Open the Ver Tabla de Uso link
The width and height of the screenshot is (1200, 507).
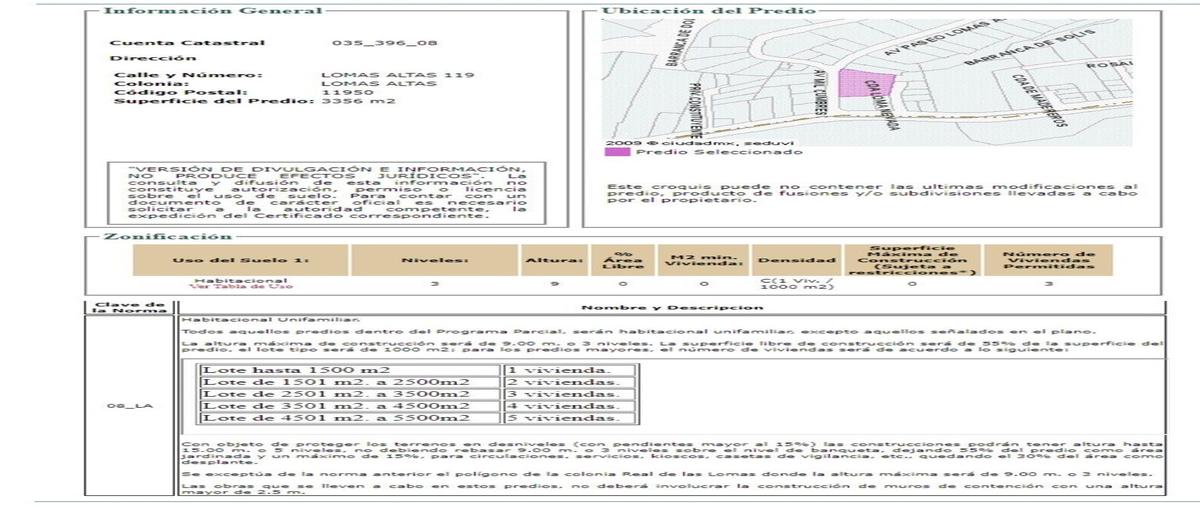point(227,288)
